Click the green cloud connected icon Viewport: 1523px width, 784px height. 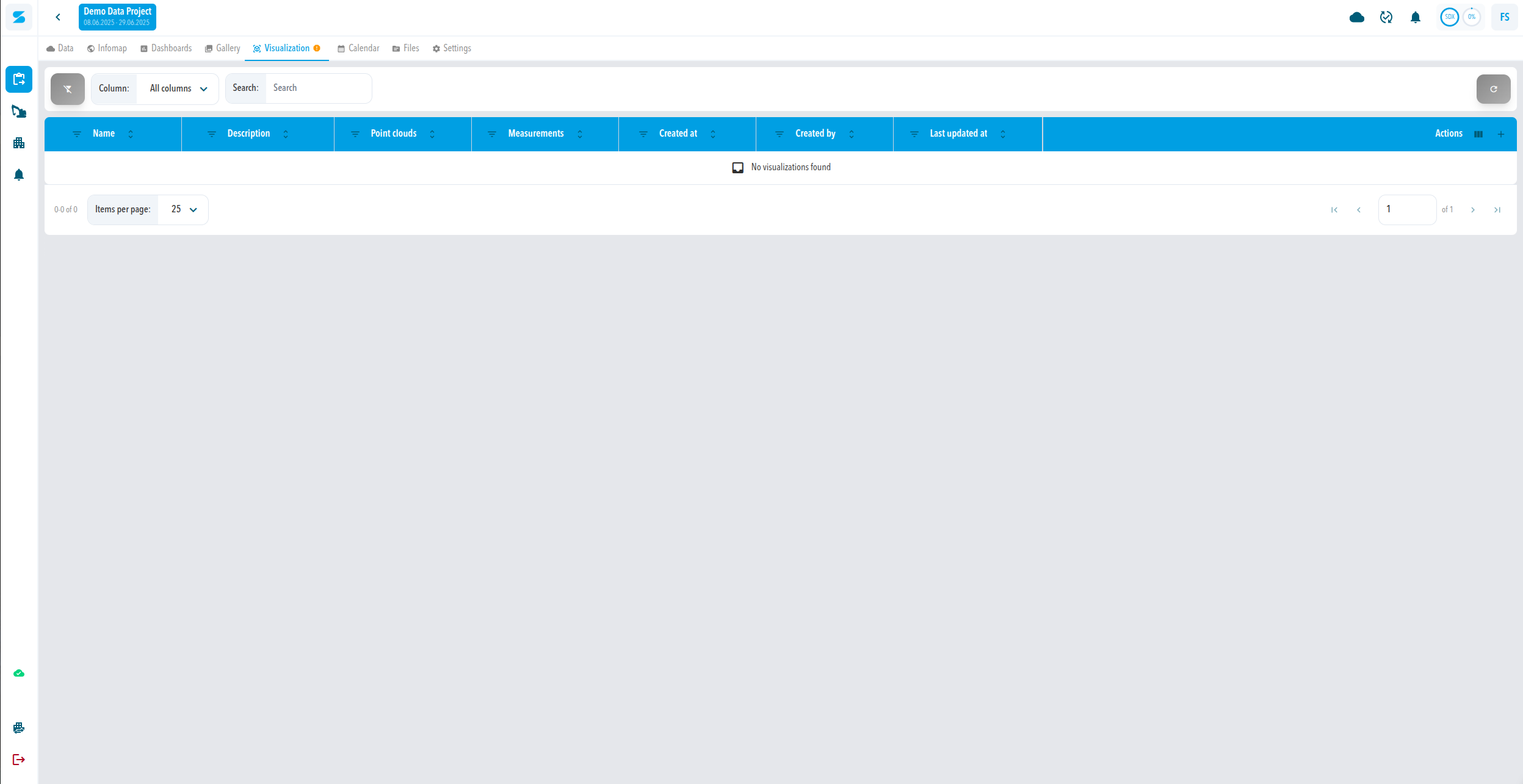click(19, 673)
